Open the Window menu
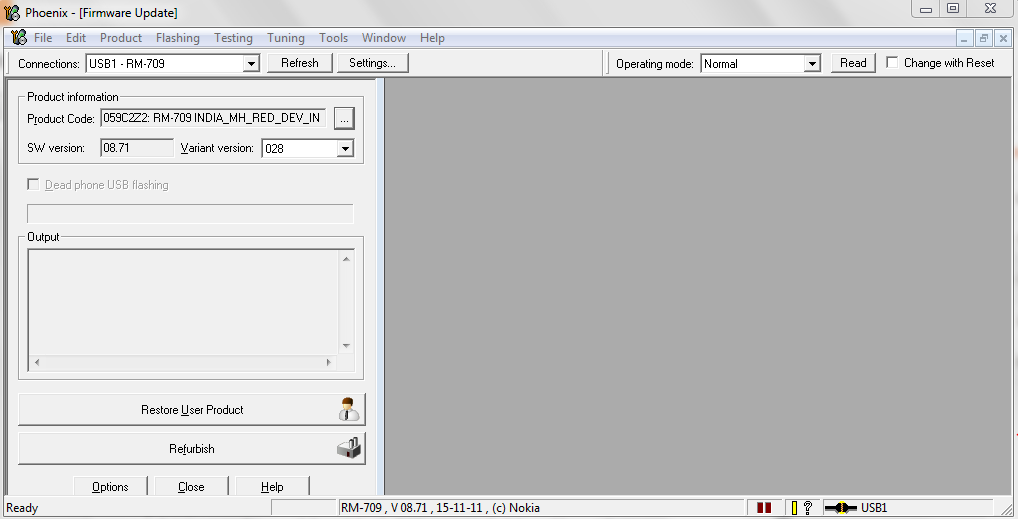The width and height of the screenshot is (1018, 519). pyautogui.click(x=384, y=38)
